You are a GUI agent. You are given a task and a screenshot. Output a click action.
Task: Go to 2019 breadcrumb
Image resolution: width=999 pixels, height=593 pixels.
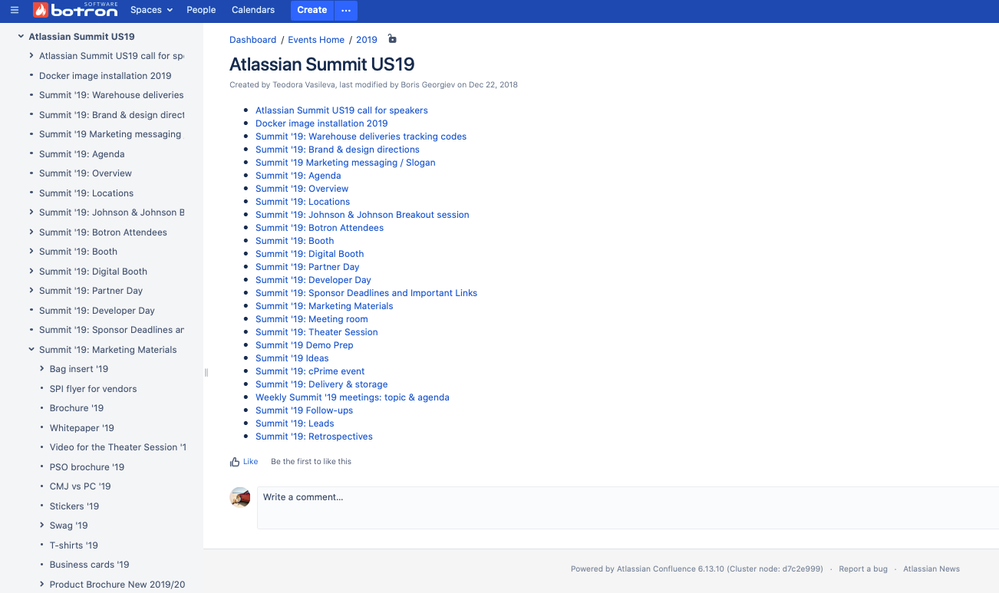(366, 39)
